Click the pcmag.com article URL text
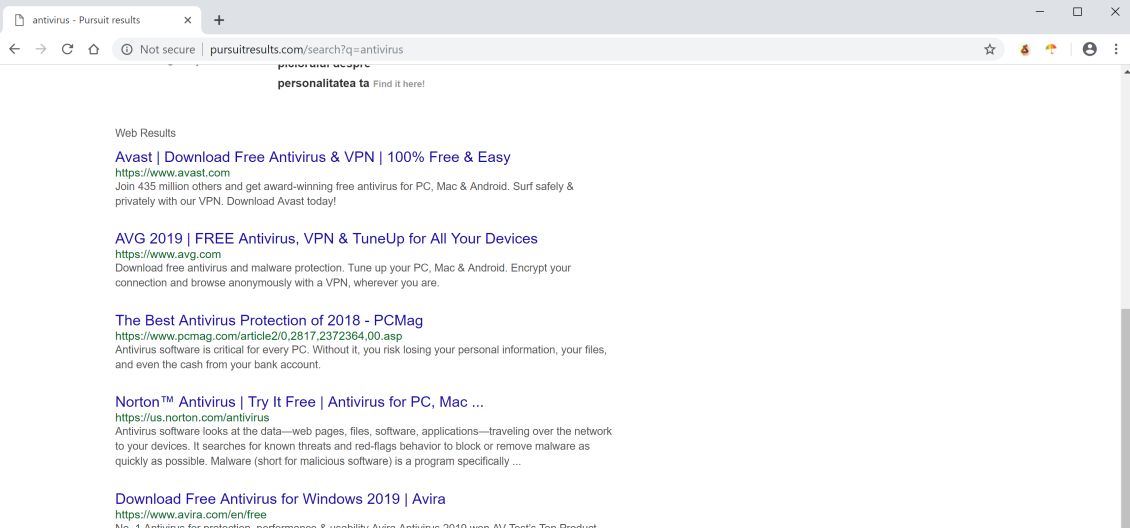This screenshot has width=1130, height=528. tap(259, 336)
